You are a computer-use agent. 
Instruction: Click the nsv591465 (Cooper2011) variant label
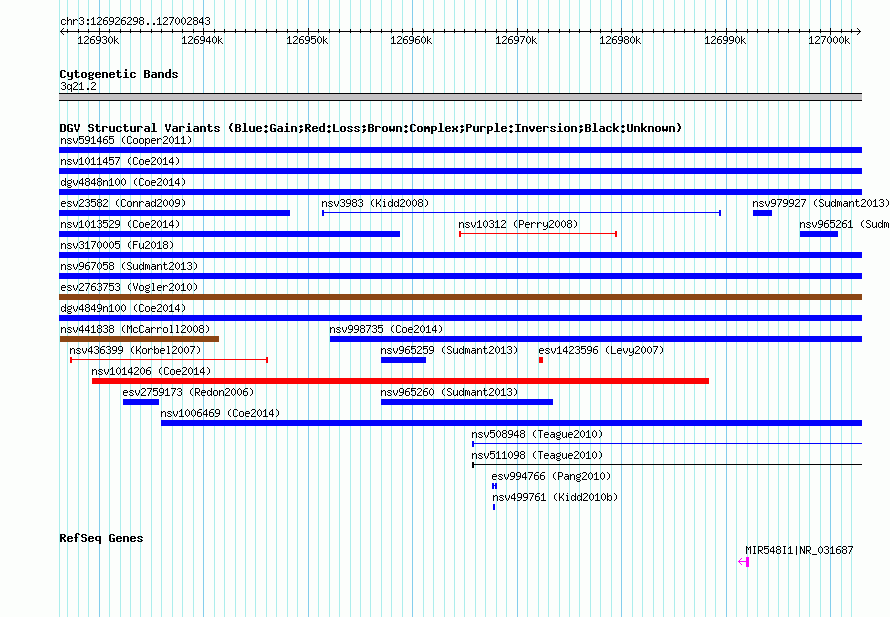[126, 140]
